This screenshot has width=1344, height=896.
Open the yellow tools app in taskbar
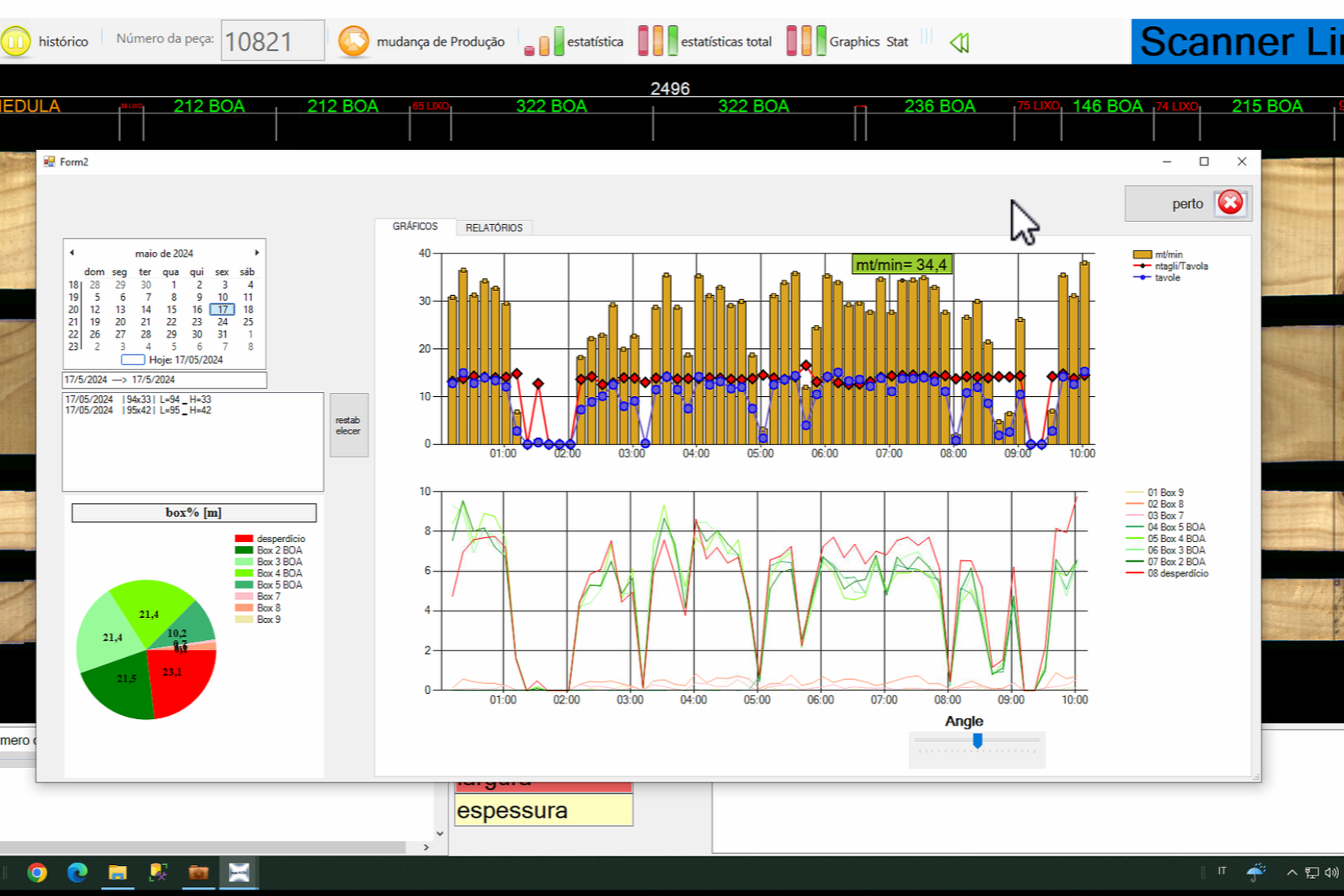point(158,873)
